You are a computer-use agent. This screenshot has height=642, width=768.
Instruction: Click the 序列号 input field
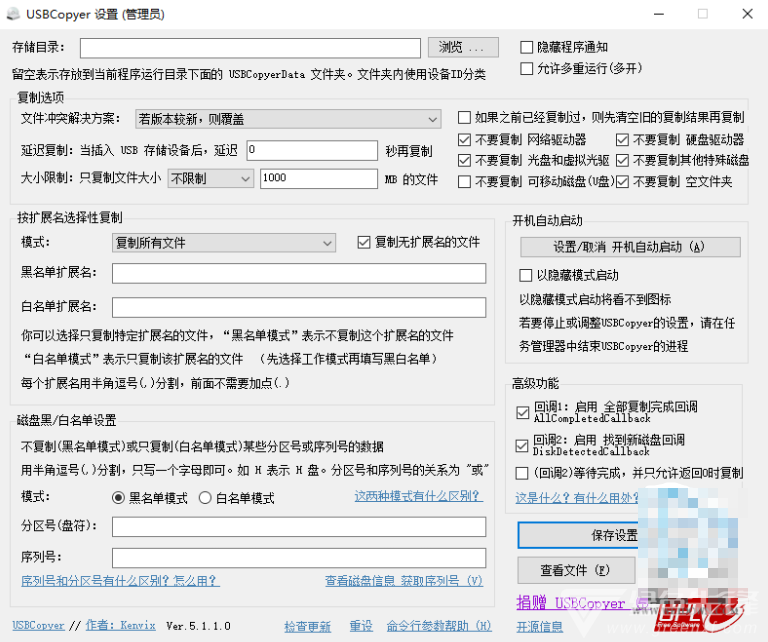tap(299, 558)
